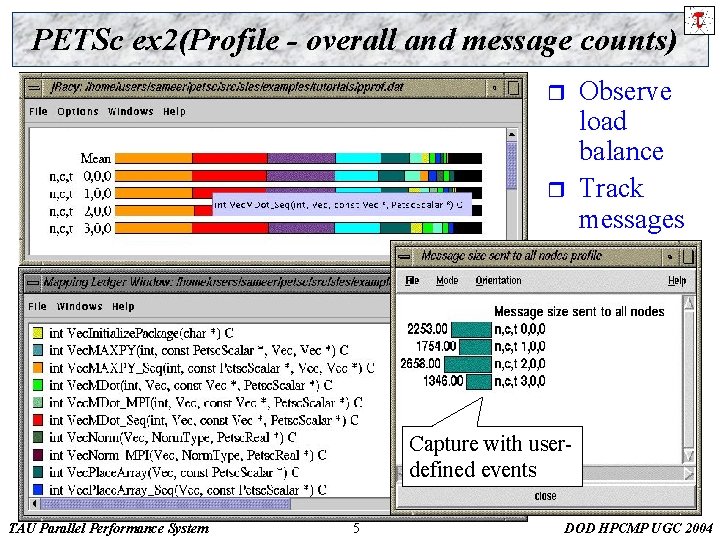Click the jRacy vertical scrollbar up arrow
The height and width of the screenshot is (540, 720).
(512, 135)
